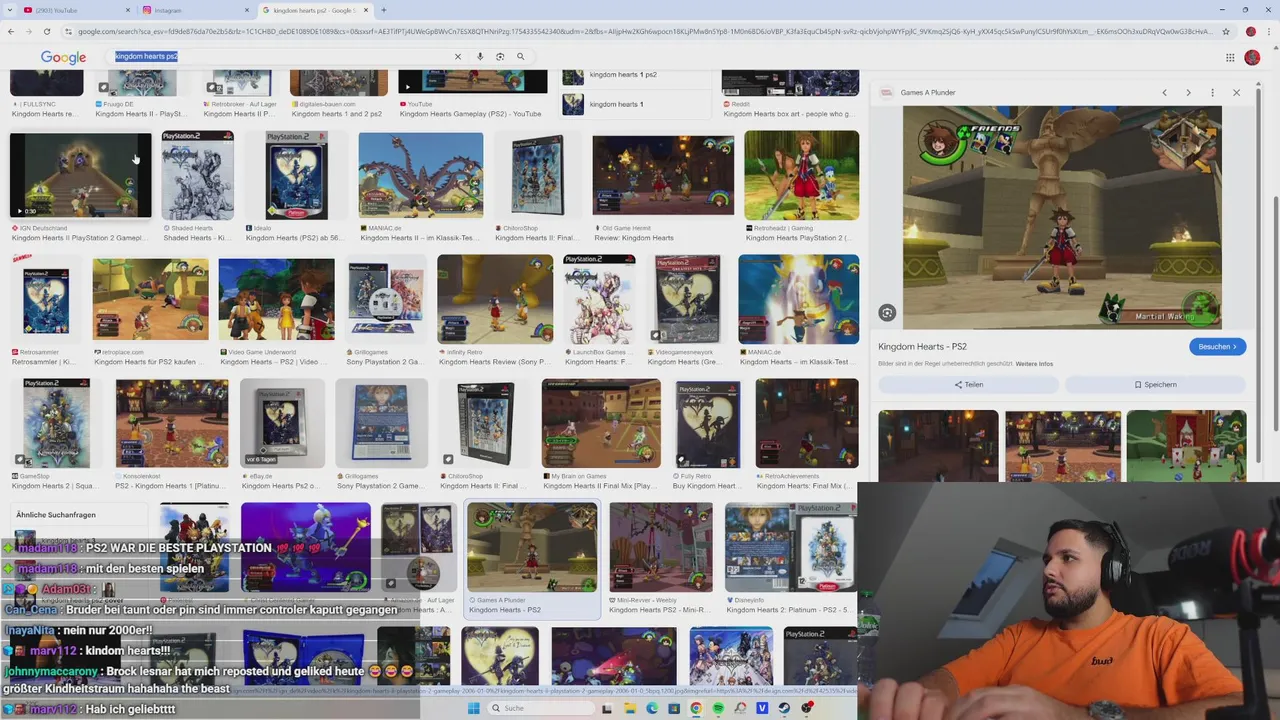Viewport: 1280px width, 720px height.
Task: Click the Speichern button
Action: pos(1155,384)
